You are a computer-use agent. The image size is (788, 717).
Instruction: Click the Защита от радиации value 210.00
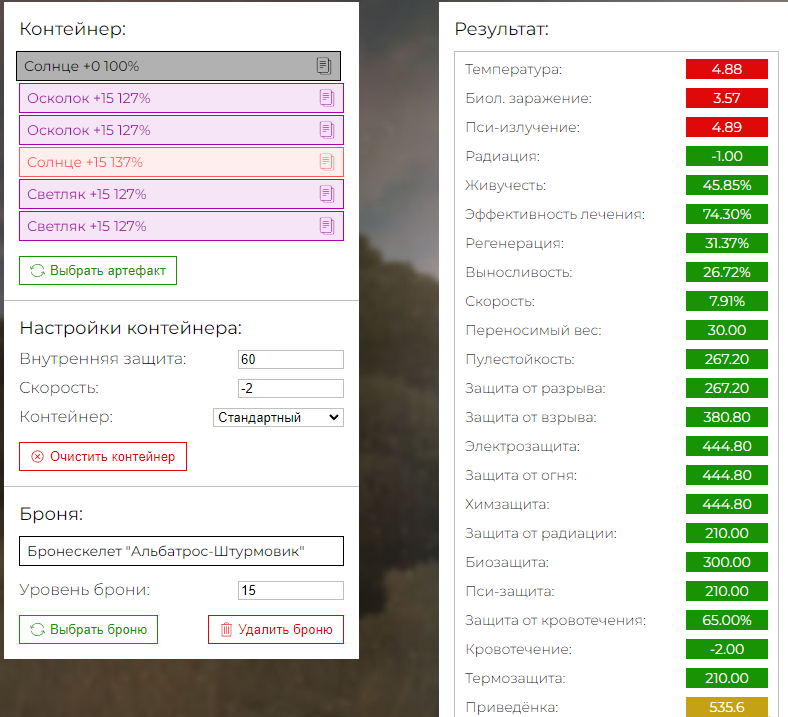[727, 533]
